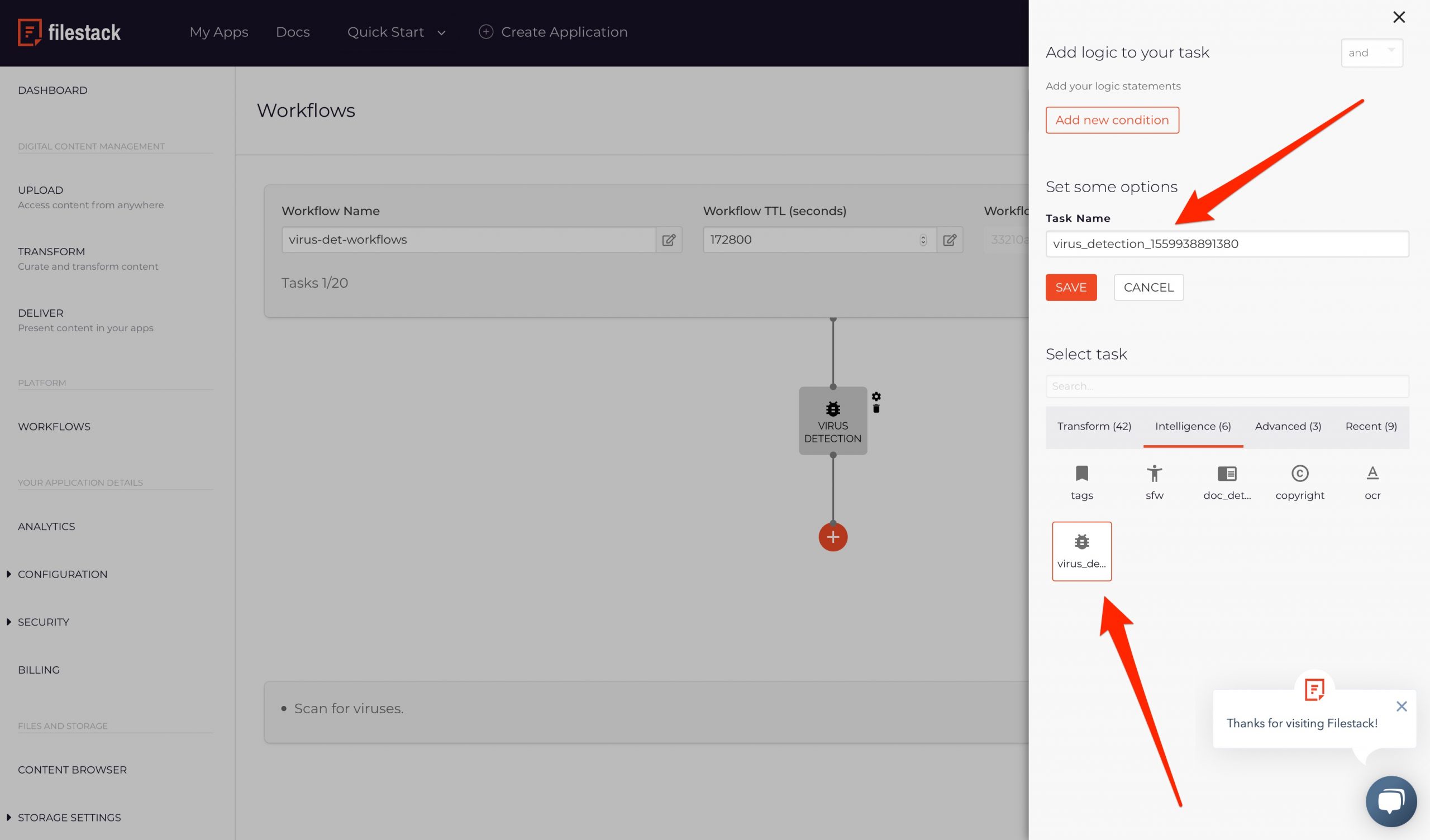
Task: Switch to the Intelligence (6) tab
Action: 1193,426
